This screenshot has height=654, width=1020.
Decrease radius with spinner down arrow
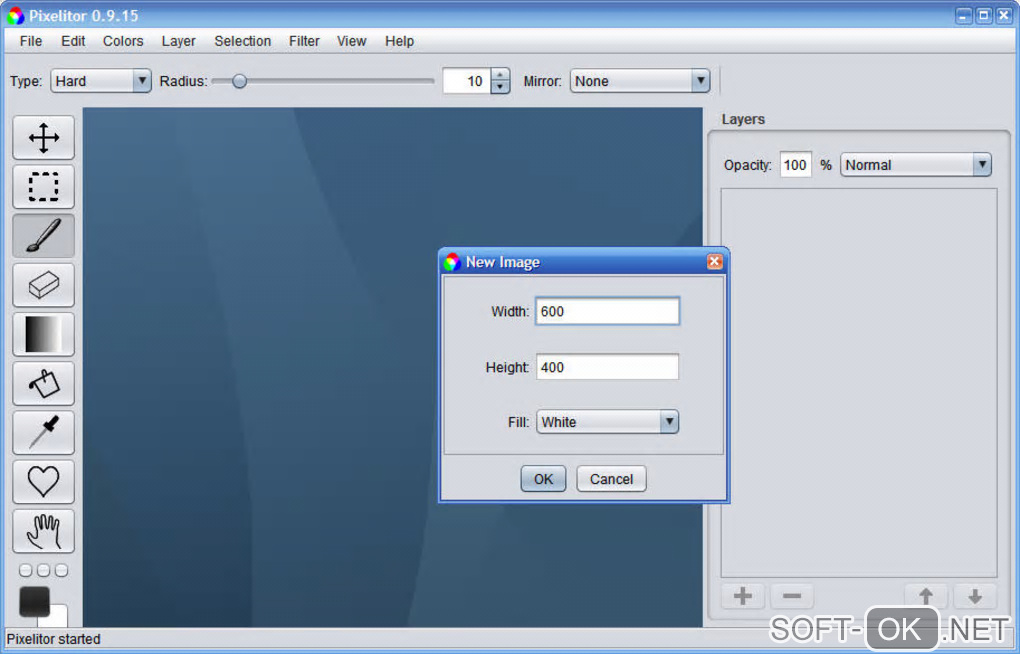500,87
